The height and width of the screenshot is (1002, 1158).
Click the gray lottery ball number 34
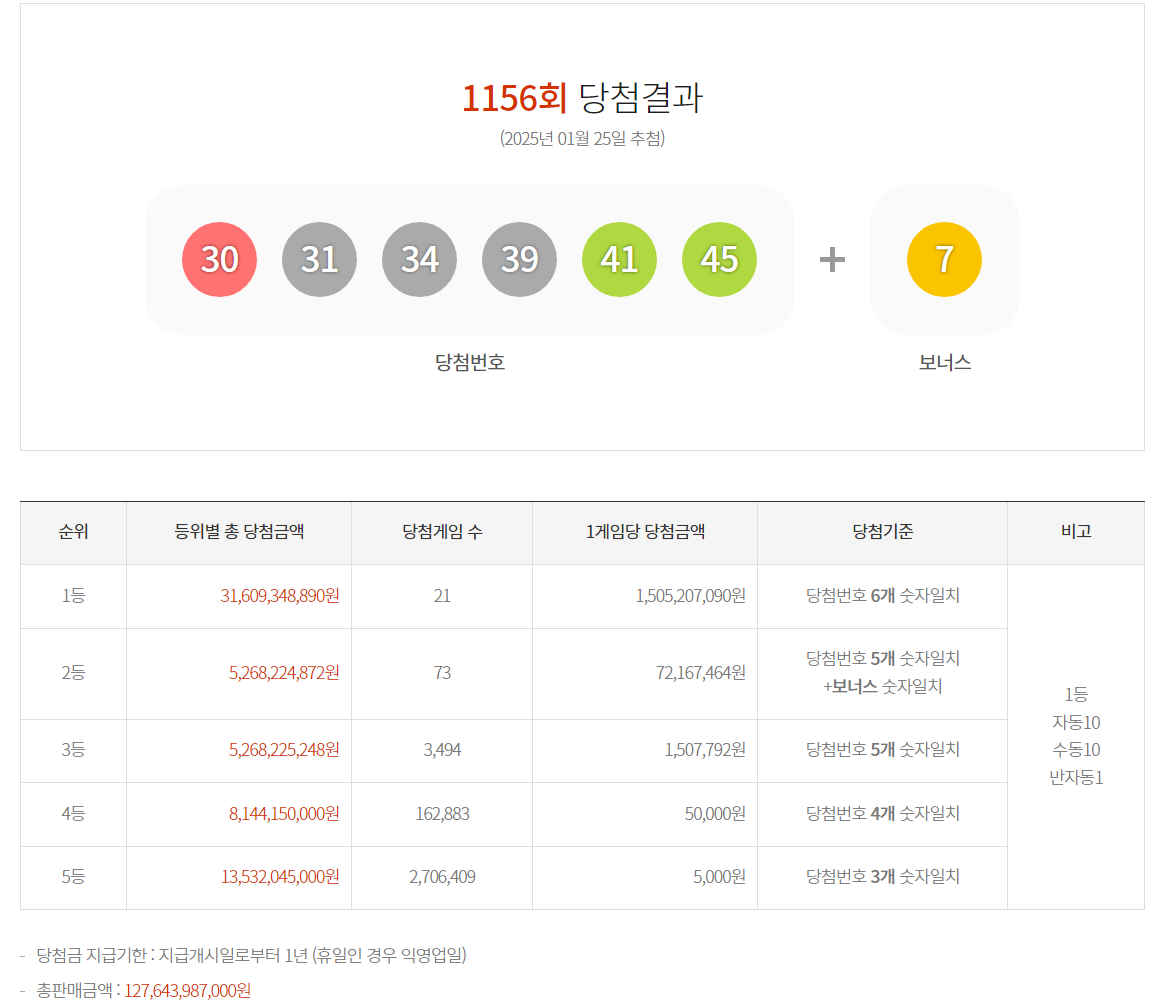point(419,259)
